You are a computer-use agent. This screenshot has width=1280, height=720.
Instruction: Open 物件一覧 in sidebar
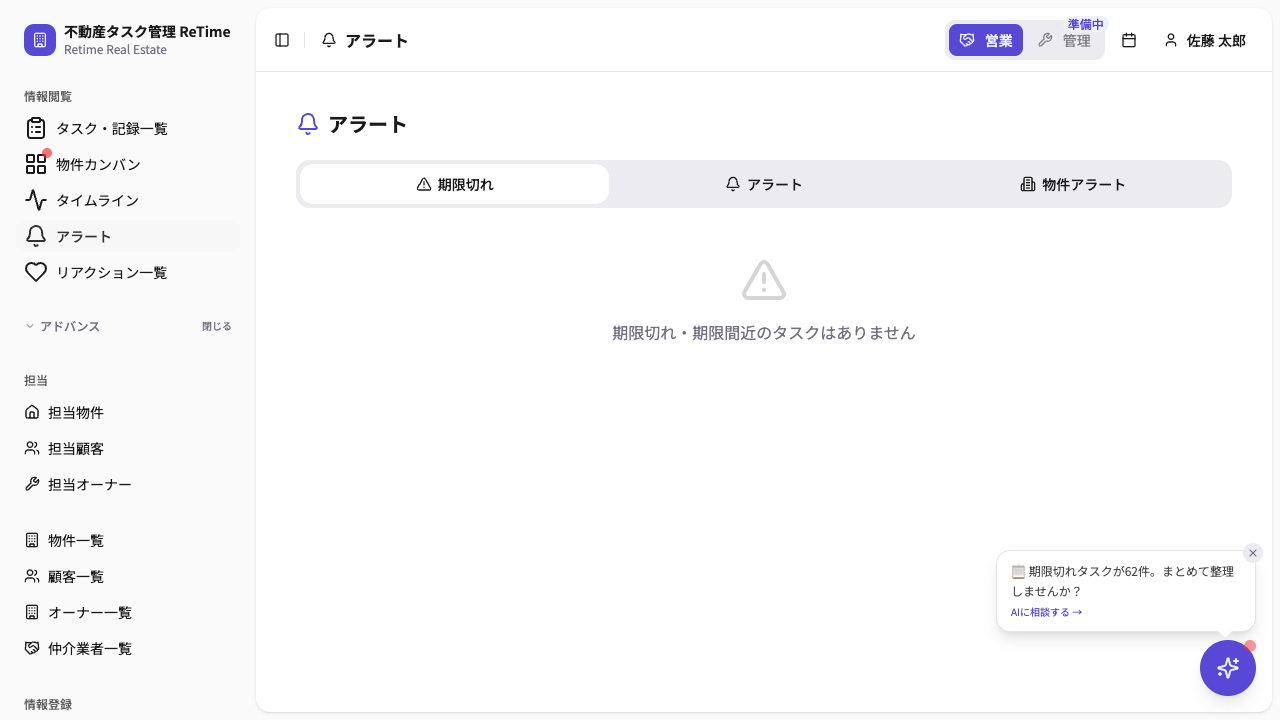click(x=128, y=540)
